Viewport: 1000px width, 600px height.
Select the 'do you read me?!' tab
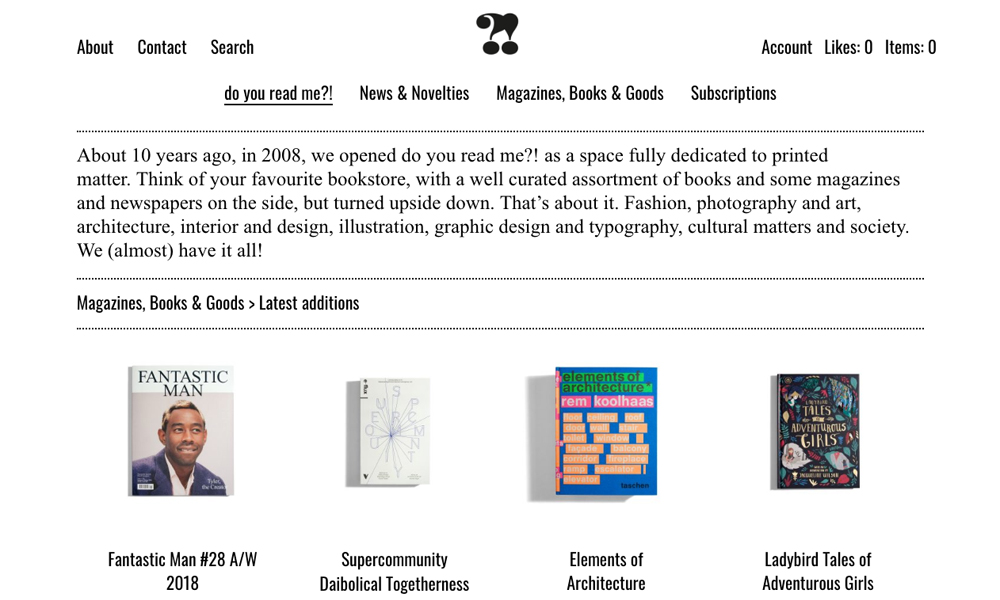point(278,93)
